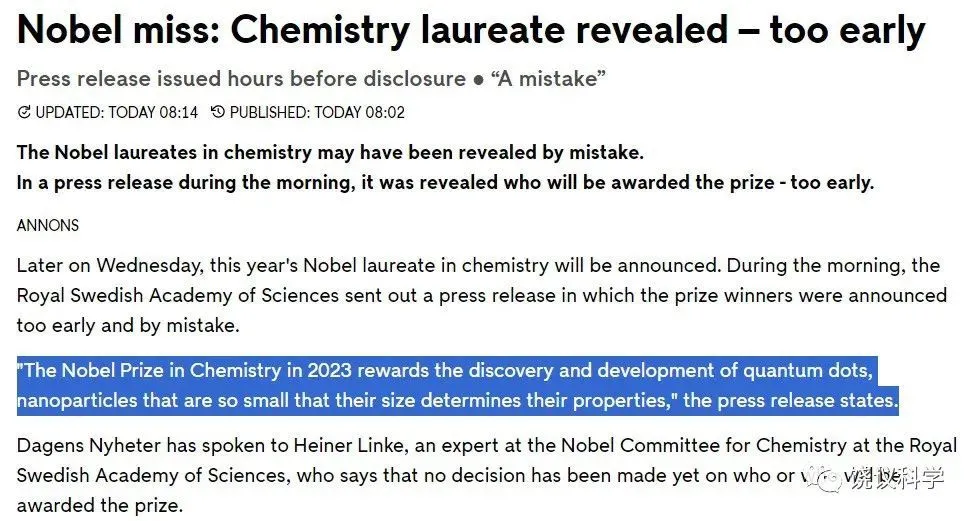Click the words 'too early' in the headline
Viewport: 976px width, 521px height.
pos(848,31)
